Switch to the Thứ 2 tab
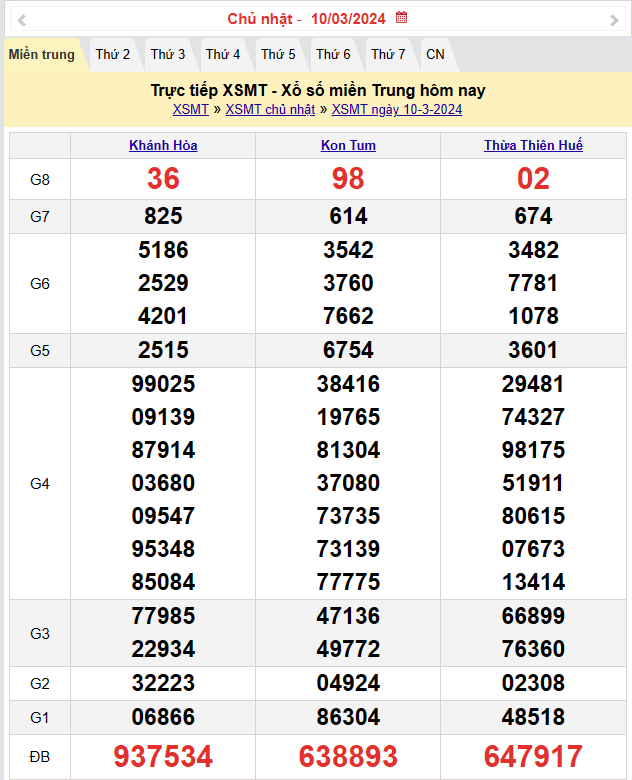Viewport: 632px width, 780px height. [113, 55]
